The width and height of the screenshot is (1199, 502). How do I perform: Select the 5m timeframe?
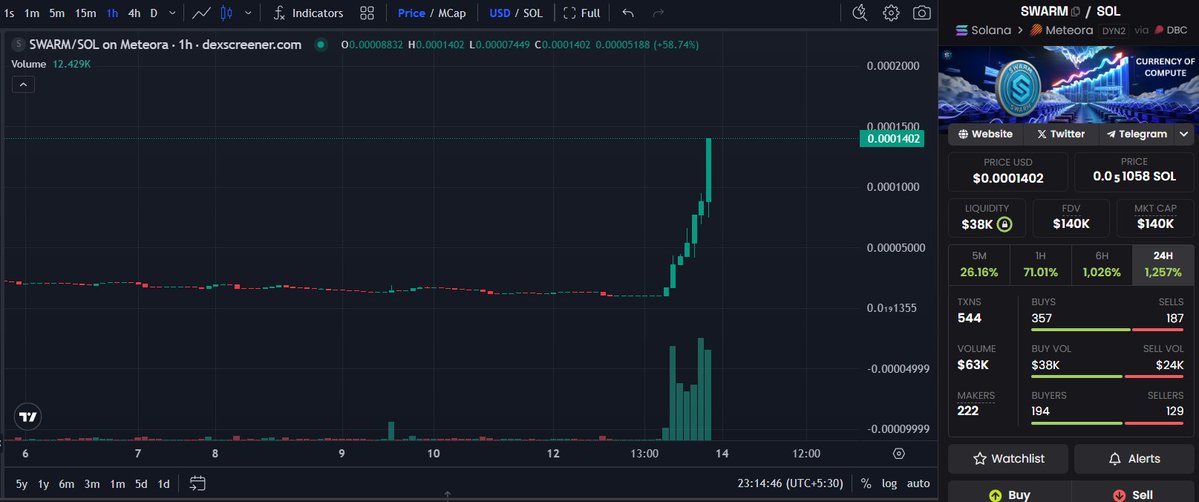pyautogui.click(x=57, y=13)
